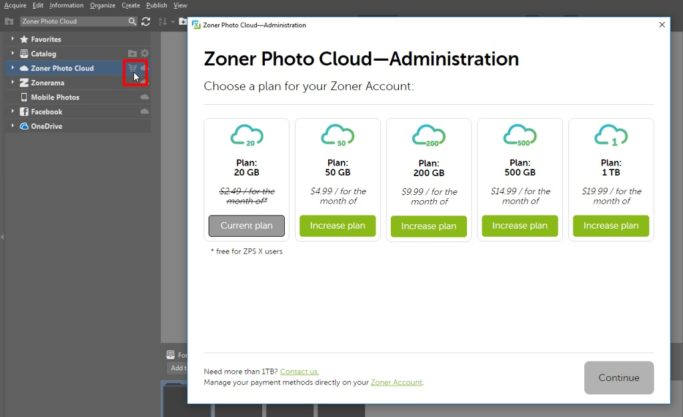683x417 pixels.
Task: Expand the Favorites tree node
Action: (12, 39)
